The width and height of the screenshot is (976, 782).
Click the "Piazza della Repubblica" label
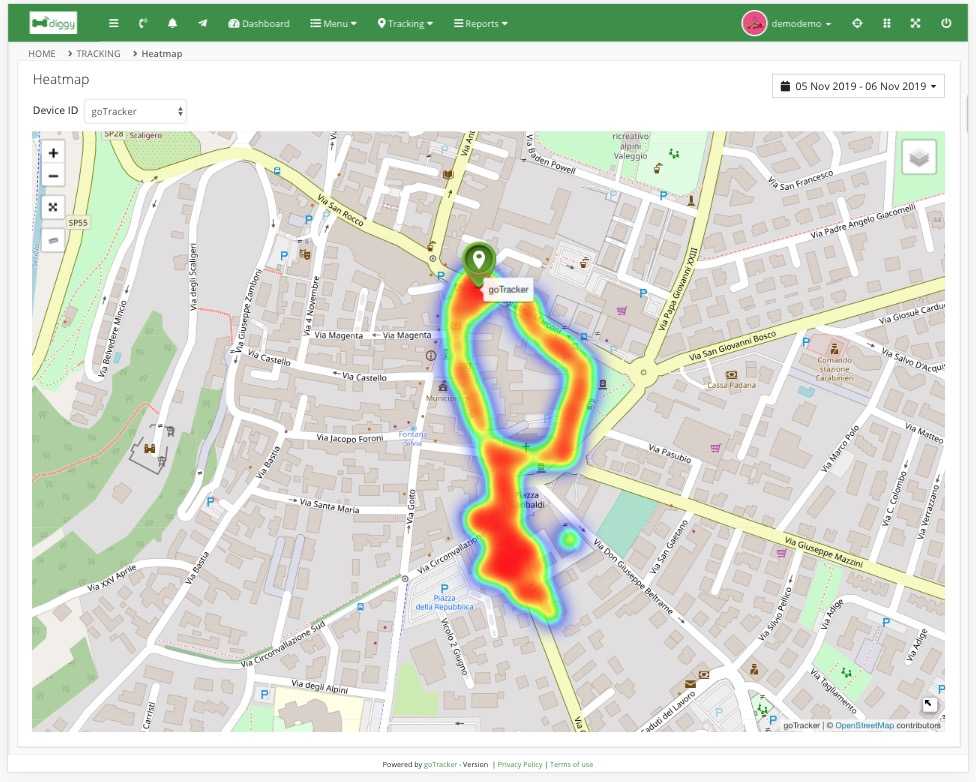(444, 602)
